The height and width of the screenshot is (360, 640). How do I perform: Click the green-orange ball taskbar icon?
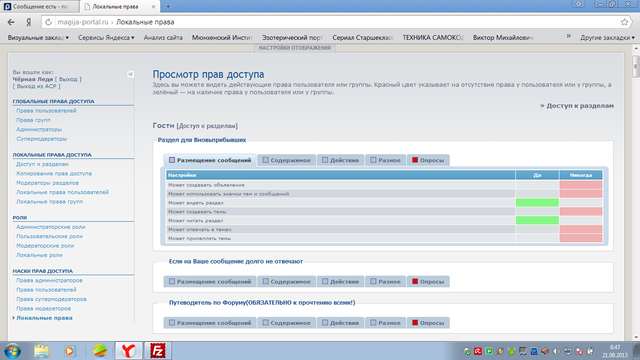coord(99,351)
